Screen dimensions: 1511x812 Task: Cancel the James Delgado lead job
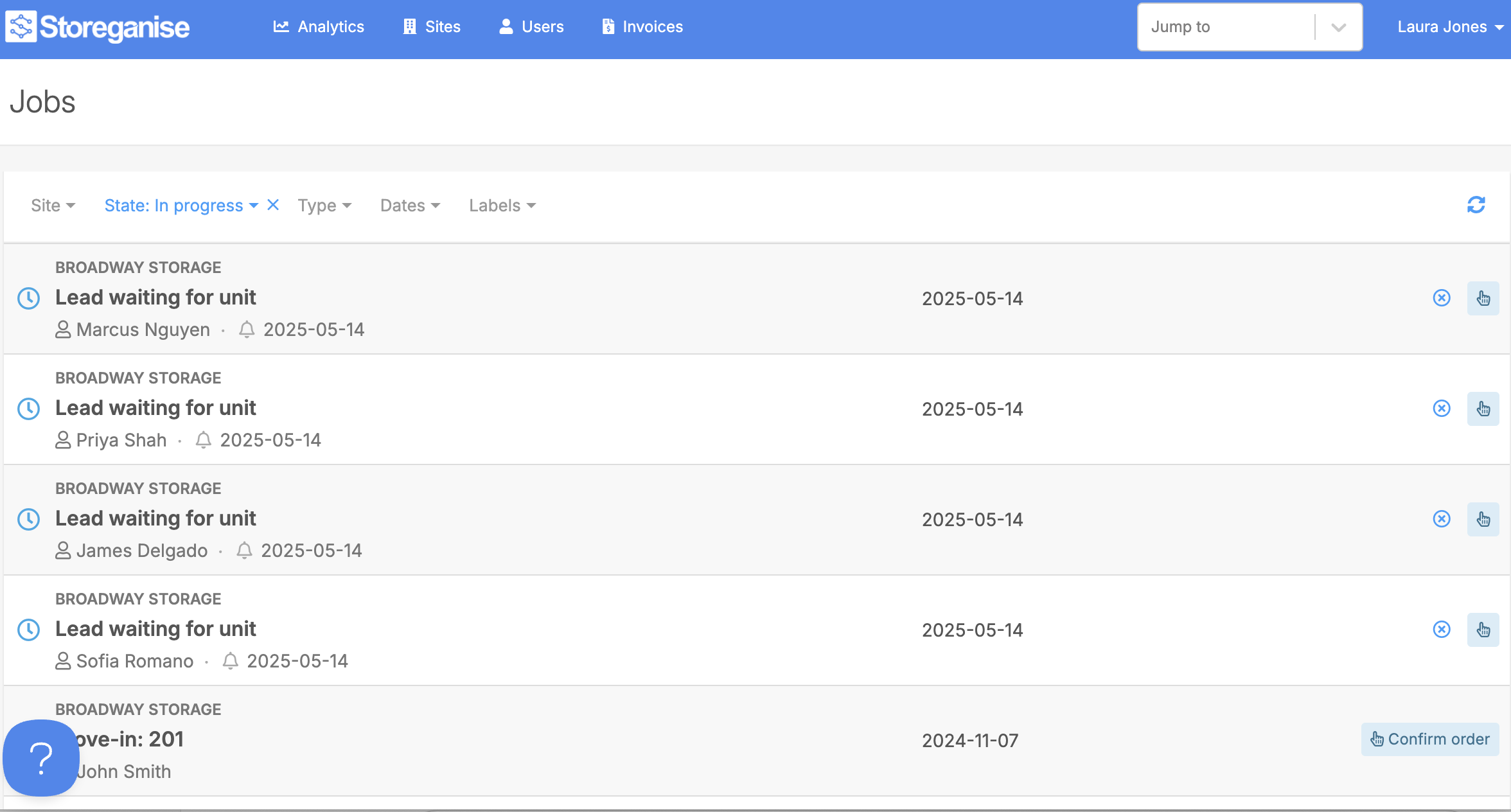click(x=1442, y=519)
